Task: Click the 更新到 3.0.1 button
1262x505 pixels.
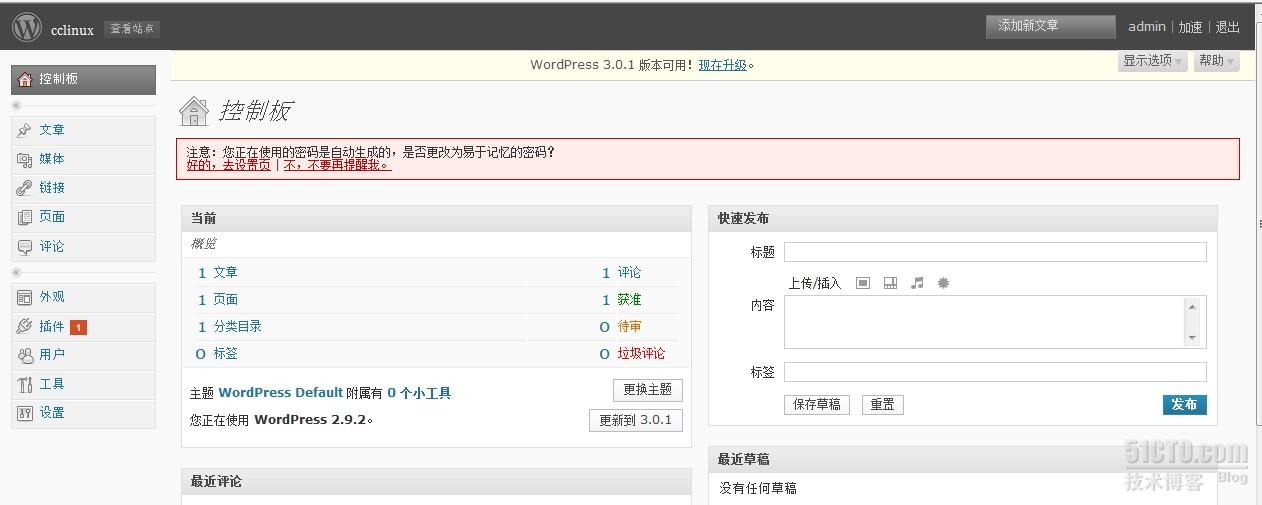Action: [x=636, y=420]
